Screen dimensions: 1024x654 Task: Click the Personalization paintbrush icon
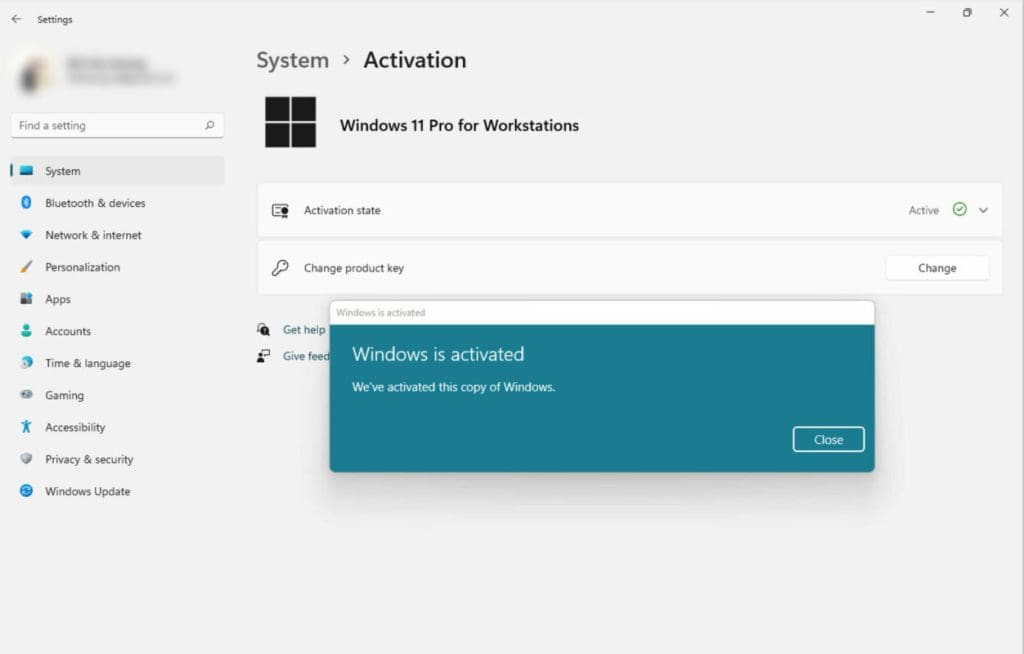[x=26, y=267]
